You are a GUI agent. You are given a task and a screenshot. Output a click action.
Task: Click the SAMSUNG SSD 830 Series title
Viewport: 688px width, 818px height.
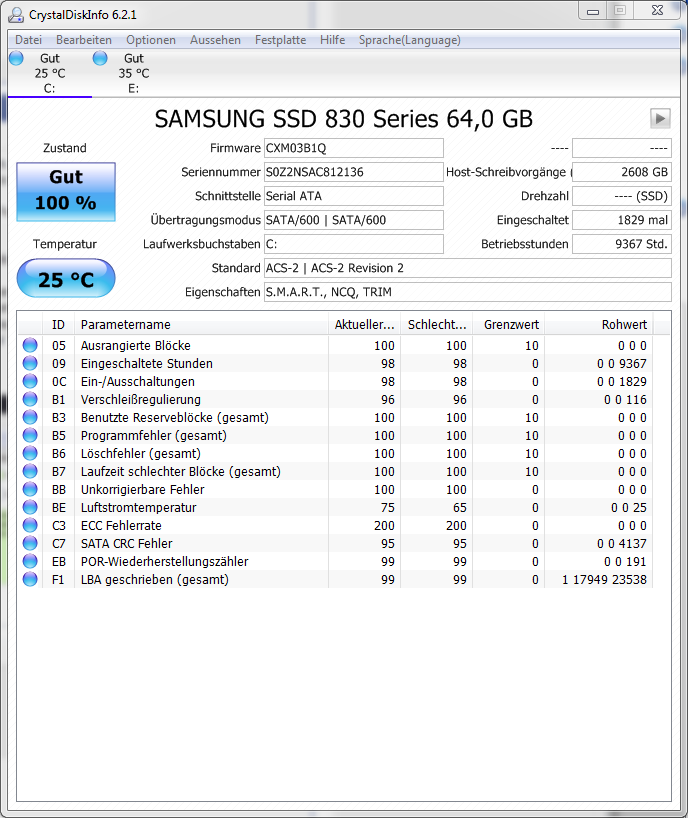[344, 119]
